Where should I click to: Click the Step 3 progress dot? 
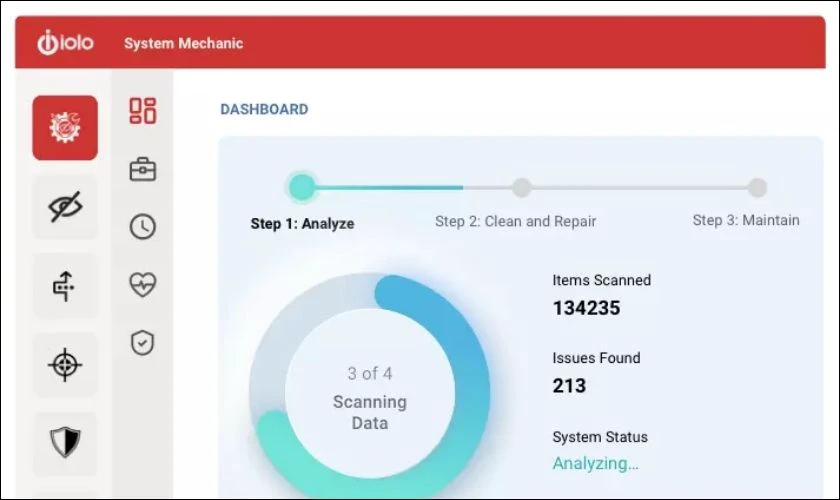[757, 188]
